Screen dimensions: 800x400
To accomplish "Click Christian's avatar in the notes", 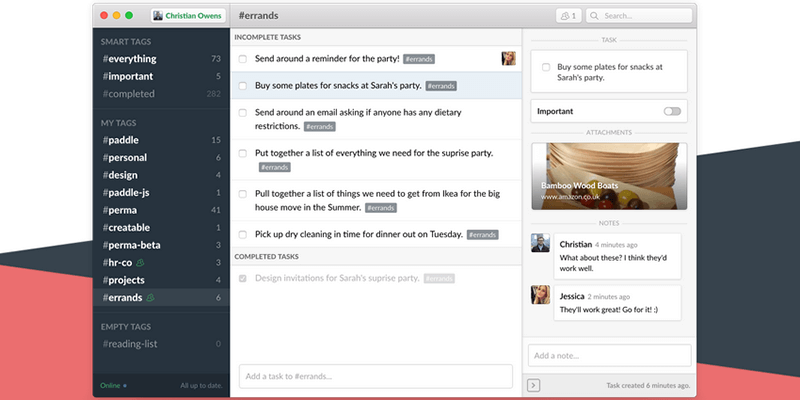I will pyautogui.click(x=540, y=244).
